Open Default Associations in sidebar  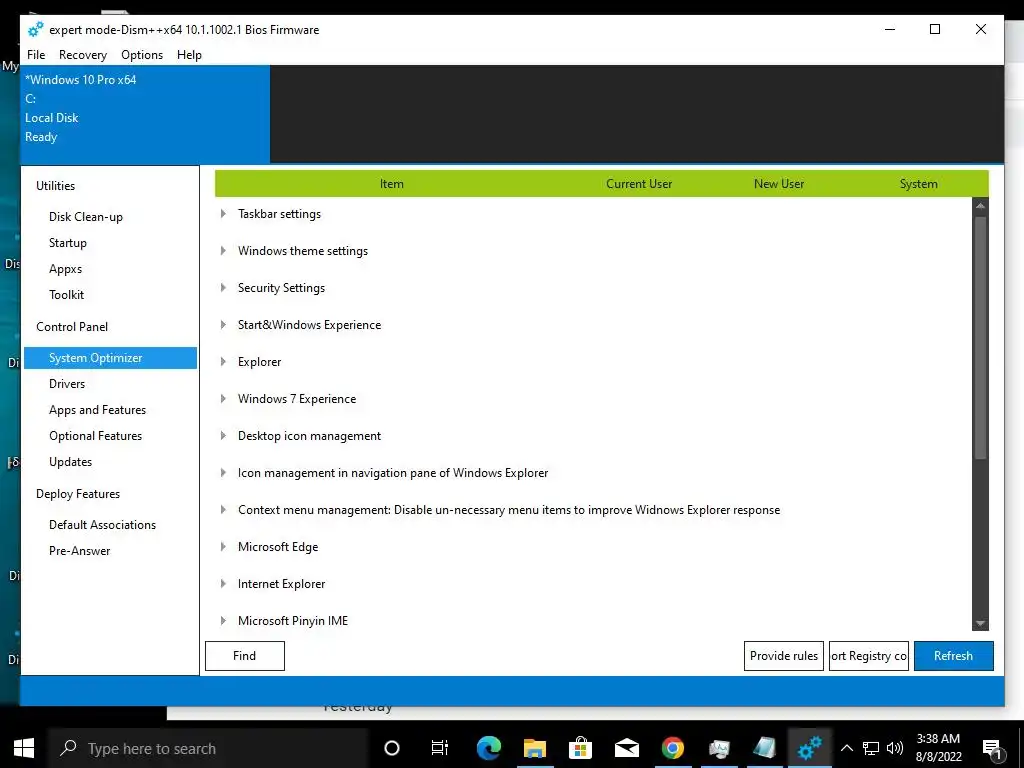pos(103,525)
